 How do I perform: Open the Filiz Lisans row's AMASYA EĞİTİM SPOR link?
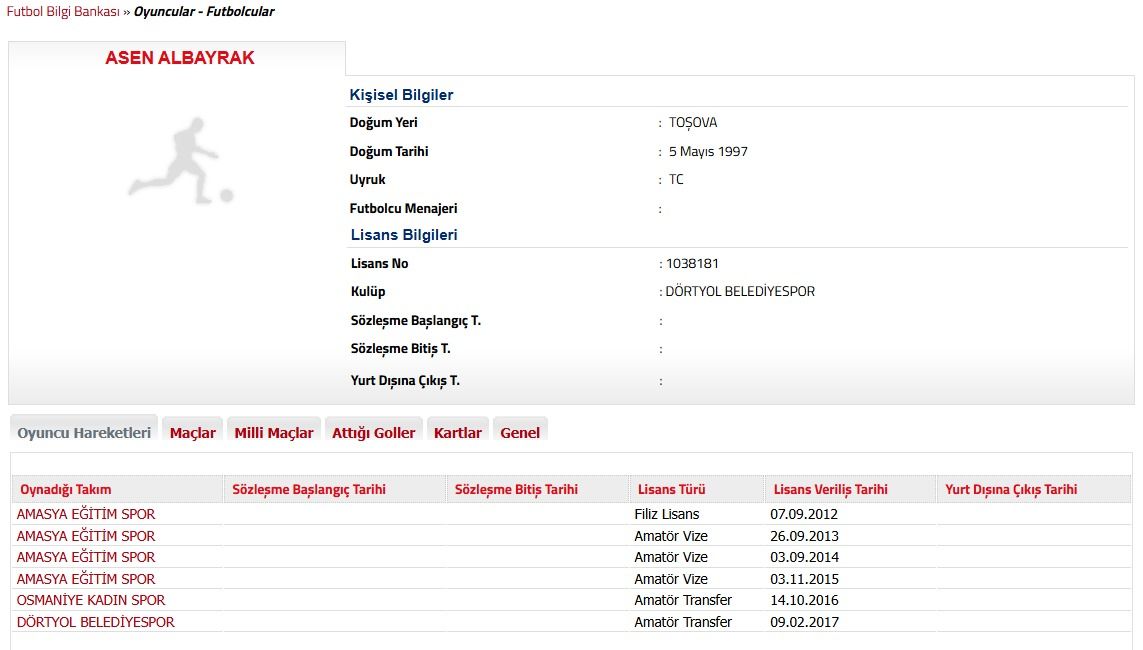point(86,514)
